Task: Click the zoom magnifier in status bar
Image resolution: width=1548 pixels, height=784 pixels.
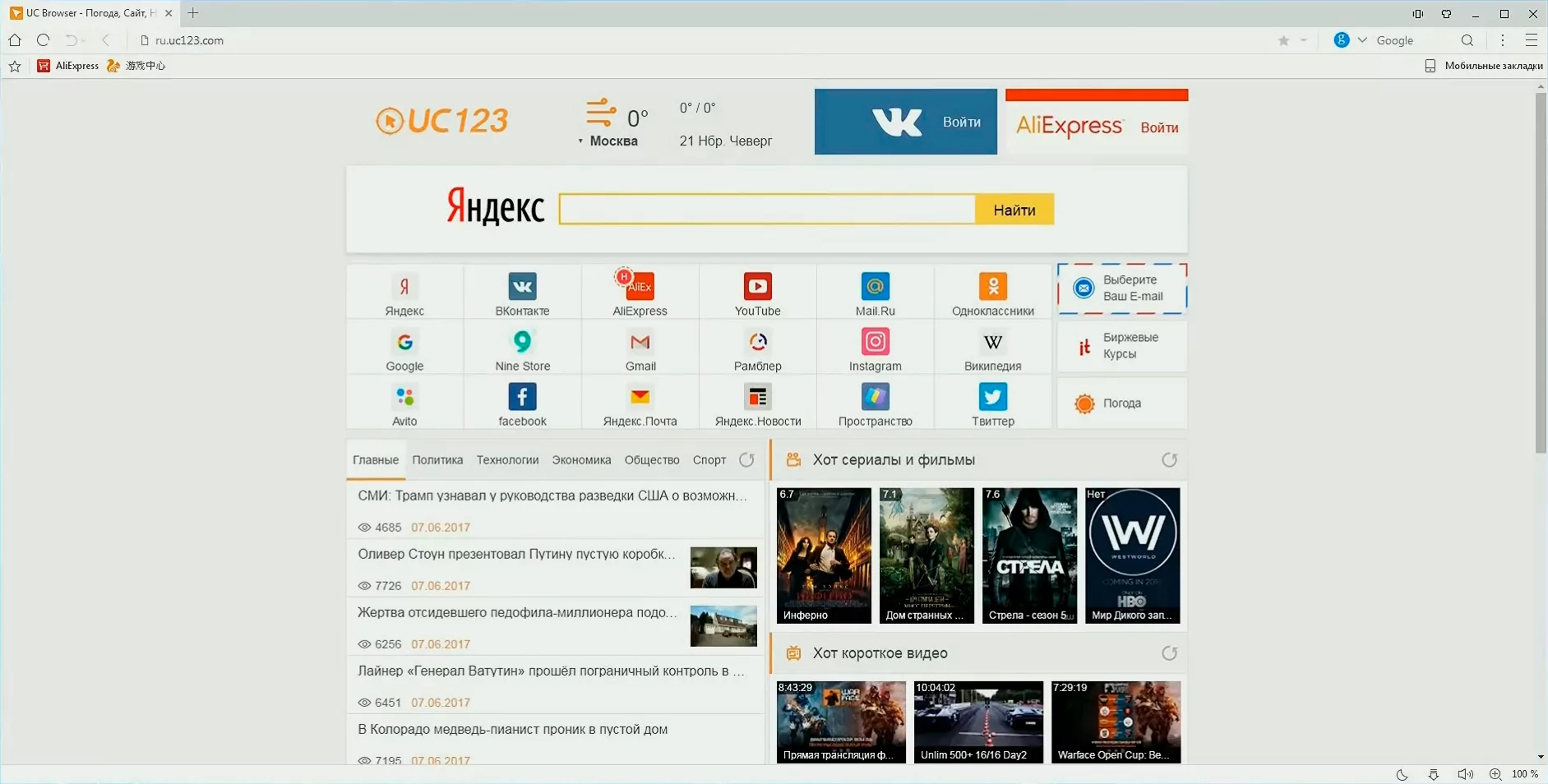Action: pos(1495,774)
